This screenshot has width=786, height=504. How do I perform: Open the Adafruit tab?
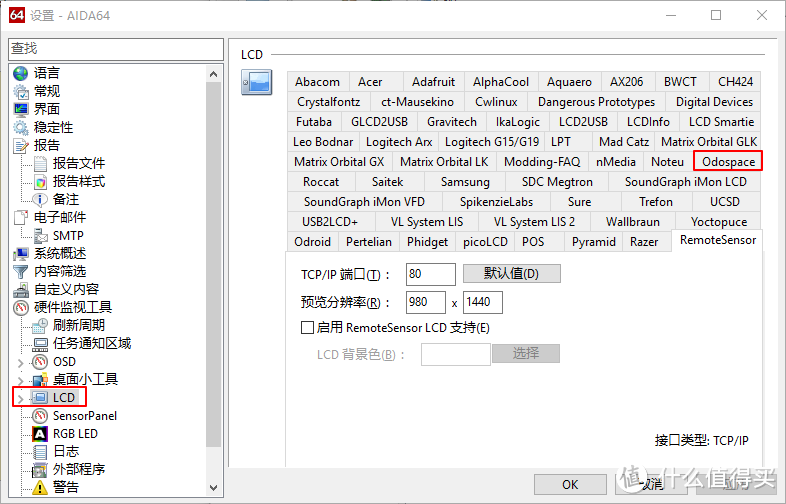click(433, 82)
